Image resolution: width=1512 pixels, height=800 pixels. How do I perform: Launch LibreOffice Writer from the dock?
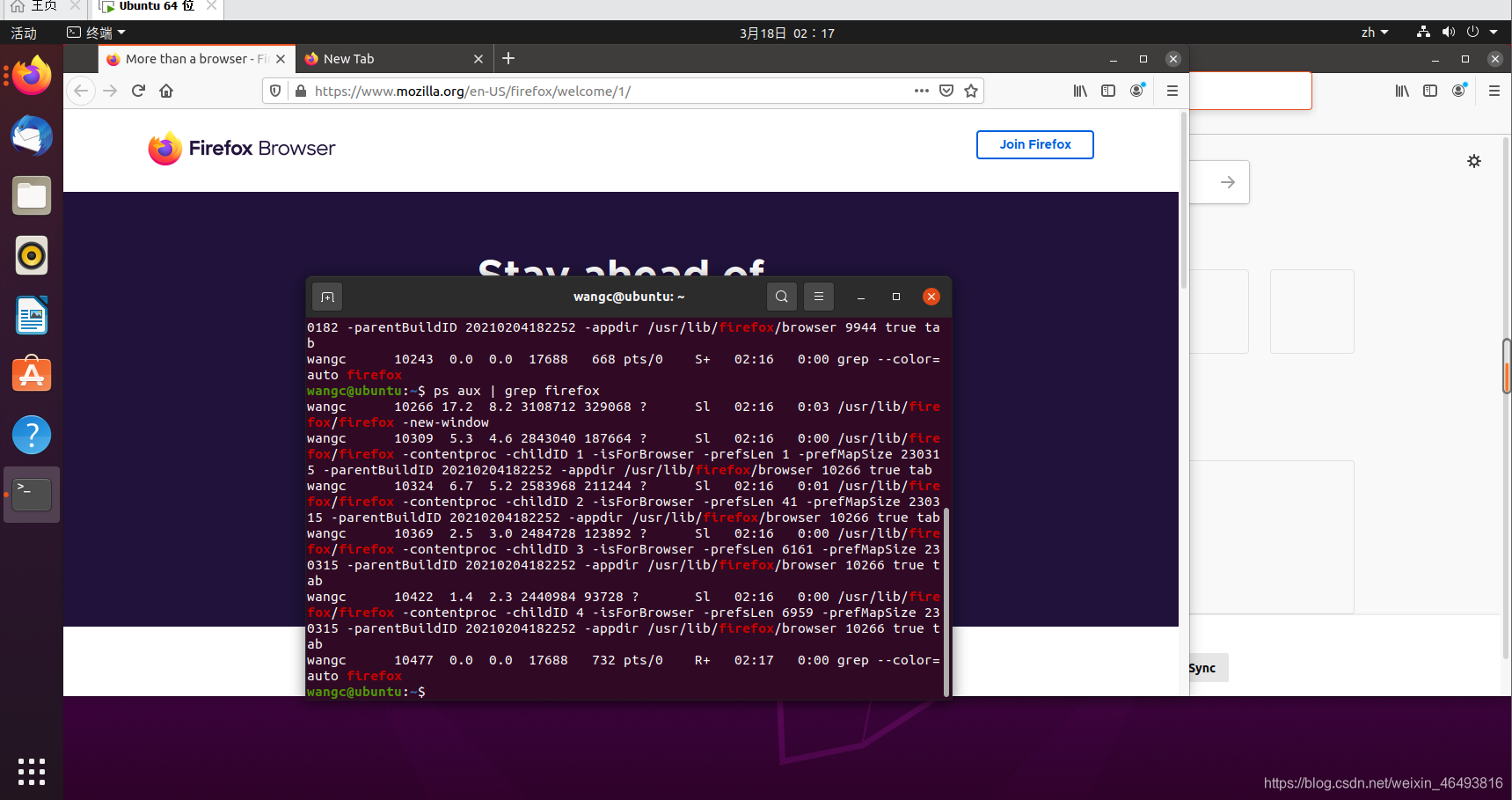[x=32, y=315]
